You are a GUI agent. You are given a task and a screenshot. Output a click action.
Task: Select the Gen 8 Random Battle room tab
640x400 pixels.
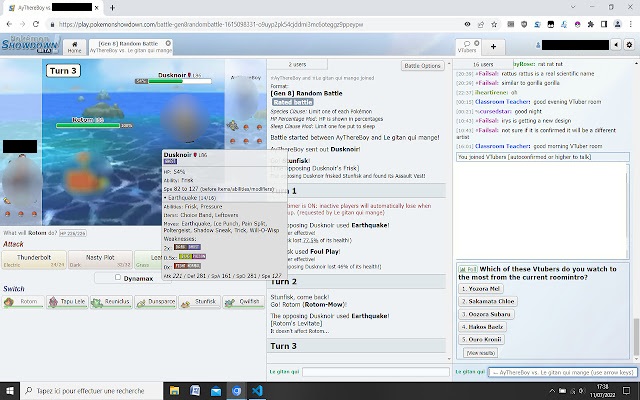pyautogui.click(x=130, y=47)
